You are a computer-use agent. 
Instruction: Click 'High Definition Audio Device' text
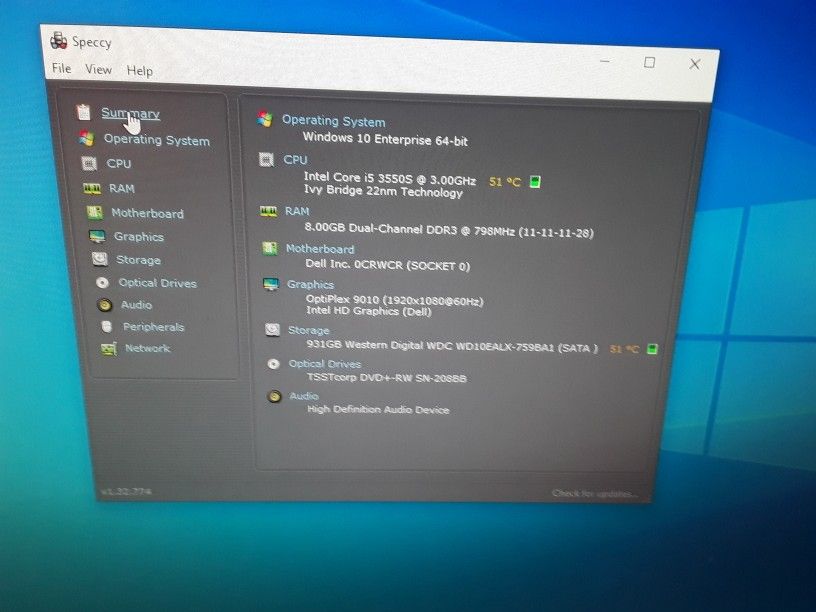click(x=378, y=410)
